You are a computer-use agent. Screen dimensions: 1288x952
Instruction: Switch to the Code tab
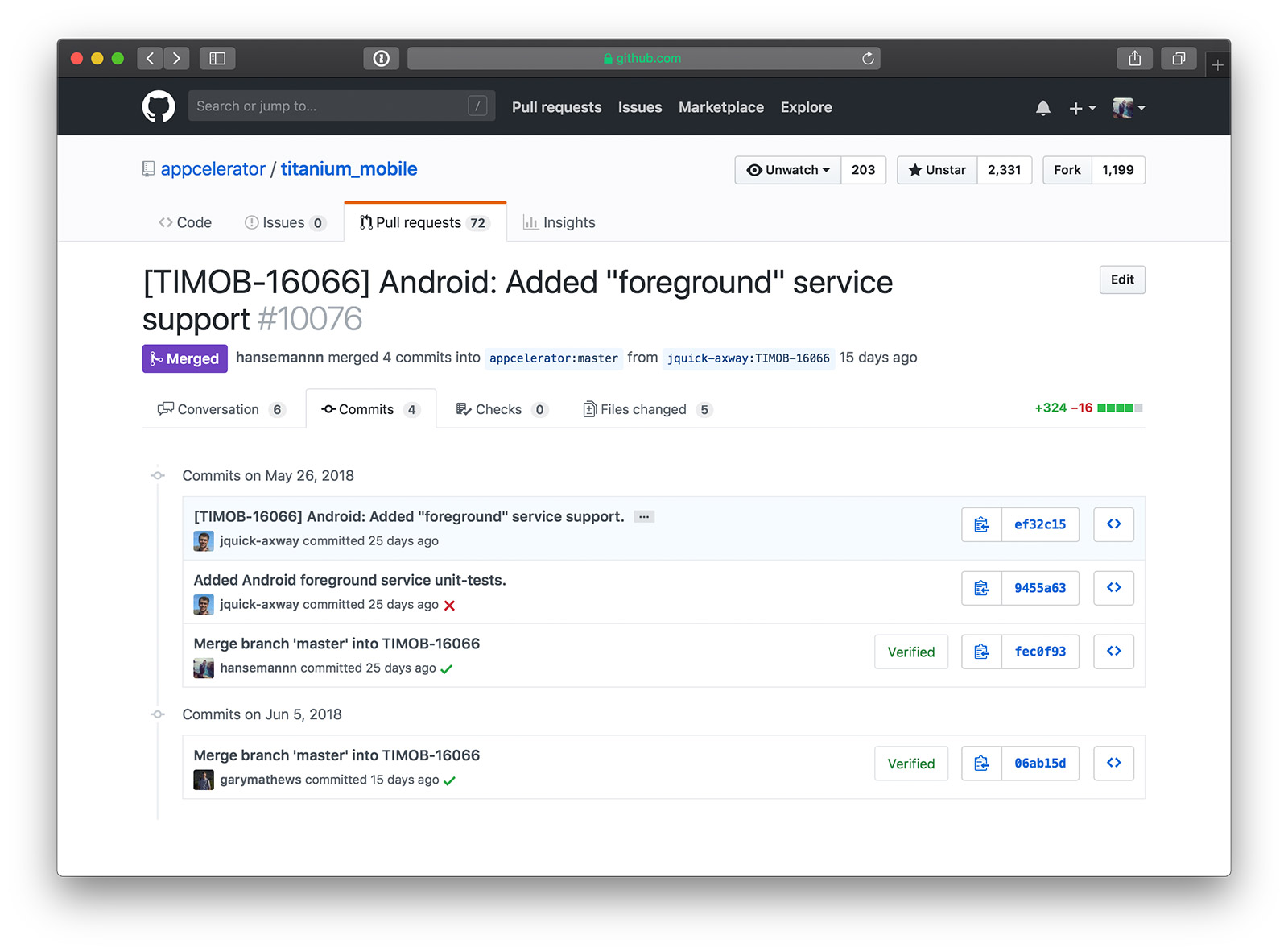tap(185, 222)
